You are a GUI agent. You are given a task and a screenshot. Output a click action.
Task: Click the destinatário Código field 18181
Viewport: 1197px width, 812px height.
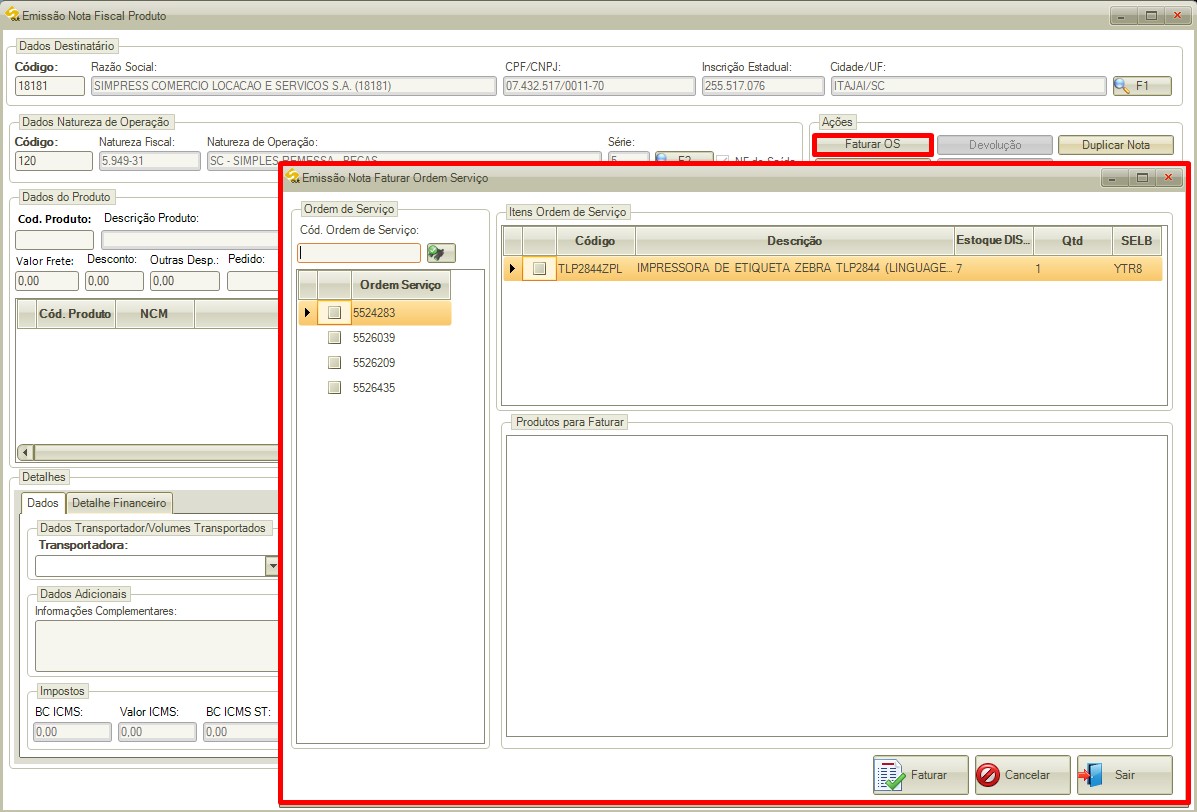click(50, 86)
